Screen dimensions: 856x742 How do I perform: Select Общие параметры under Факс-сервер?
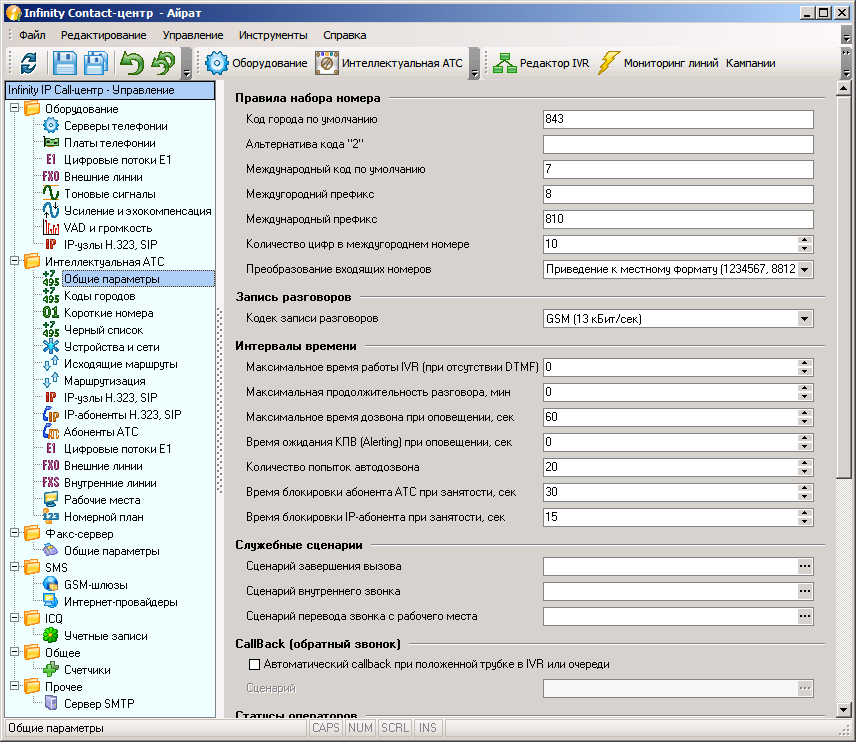tap(111, 551)
